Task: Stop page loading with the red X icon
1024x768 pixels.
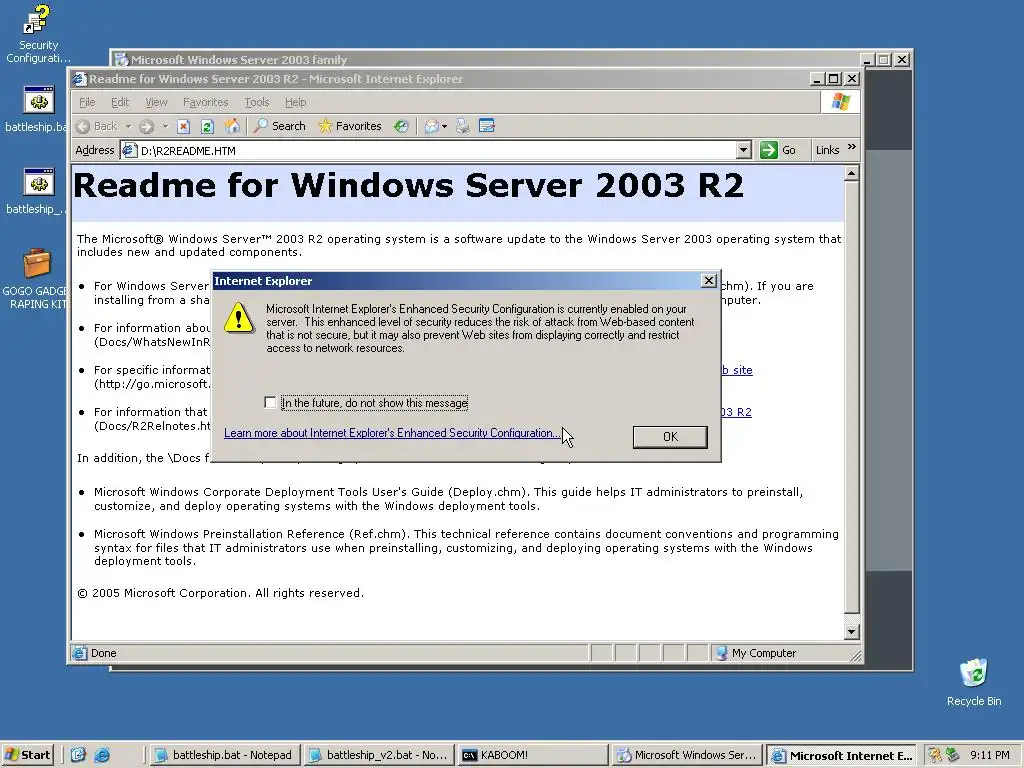Action: 184,126
